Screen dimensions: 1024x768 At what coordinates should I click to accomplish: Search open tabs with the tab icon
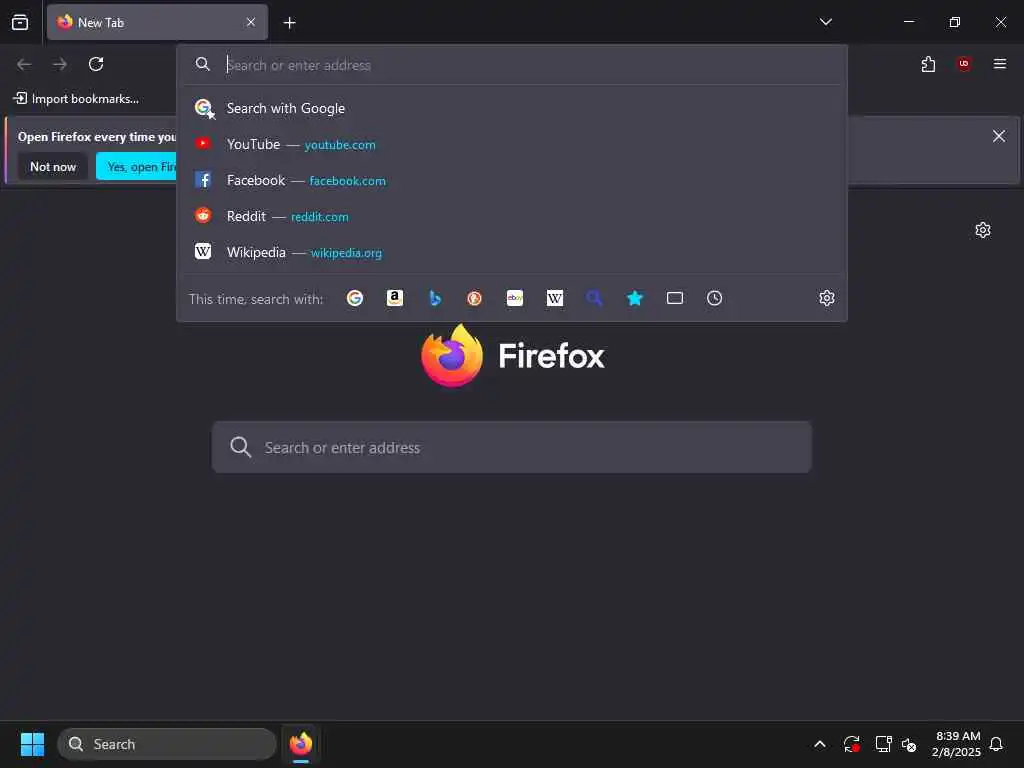[x=675, y=298]
